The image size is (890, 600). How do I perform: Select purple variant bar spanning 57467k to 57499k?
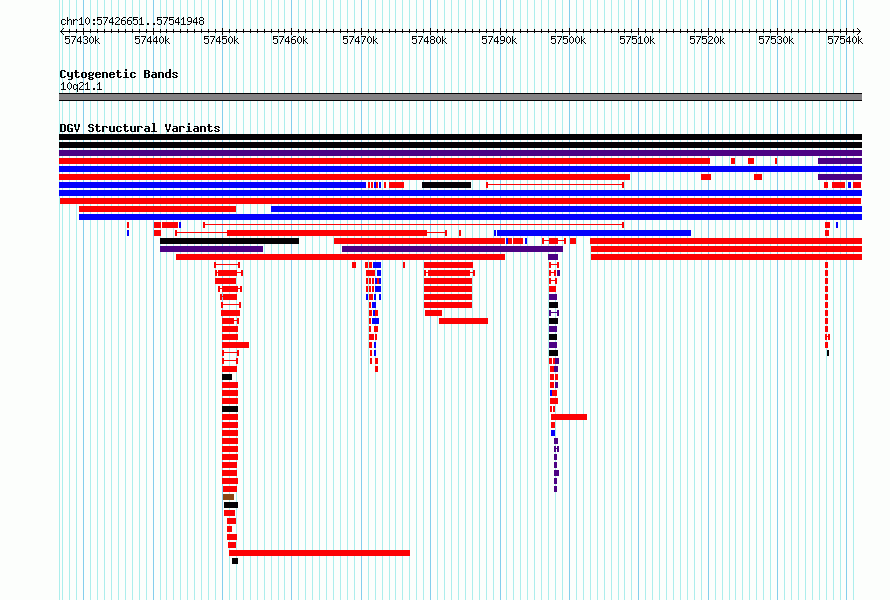[x=452, y=249]
